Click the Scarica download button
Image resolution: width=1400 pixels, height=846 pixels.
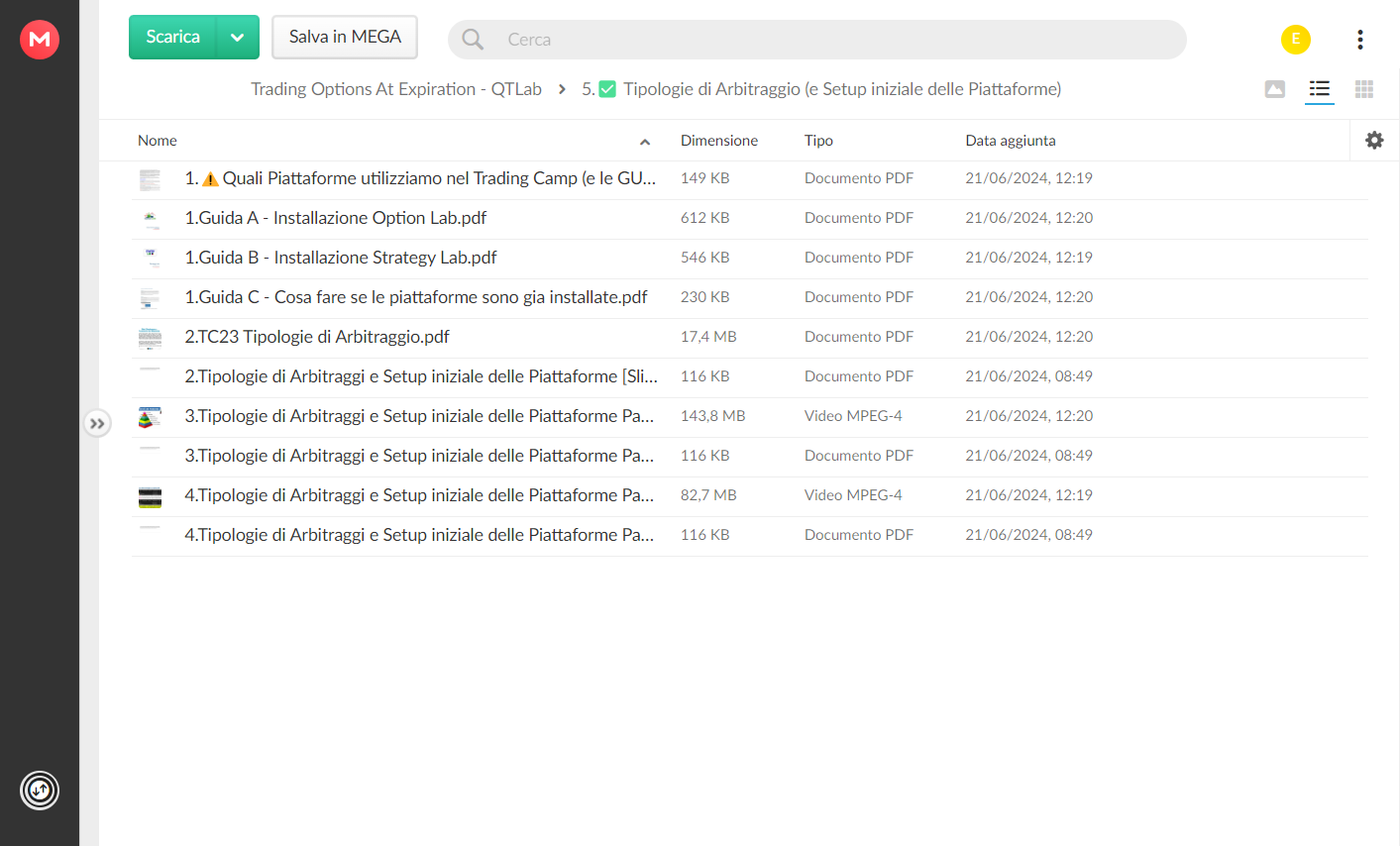[172, 38]
